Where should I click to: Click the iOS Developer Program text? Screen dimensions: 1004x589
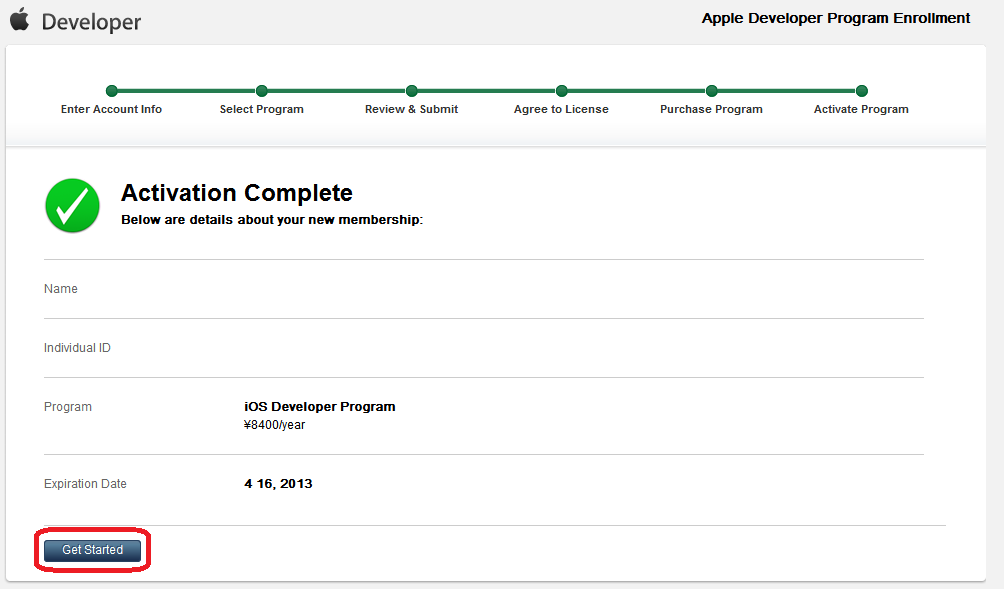[320, 407]
